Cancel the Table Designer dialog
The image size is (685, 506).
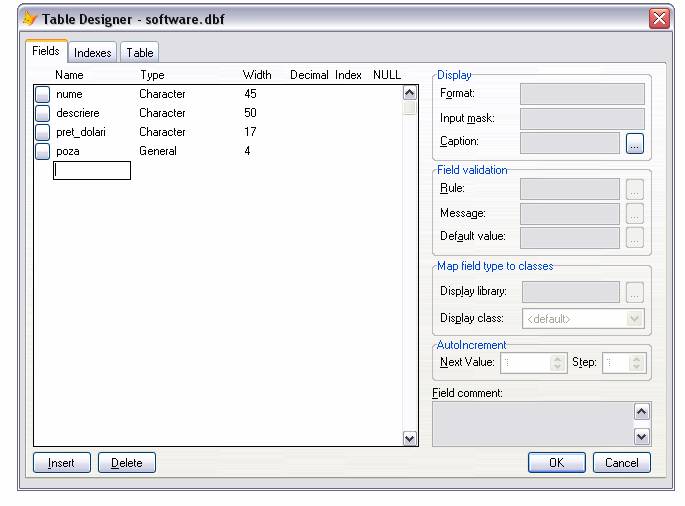pyautogui.click(x=622, y=463)
